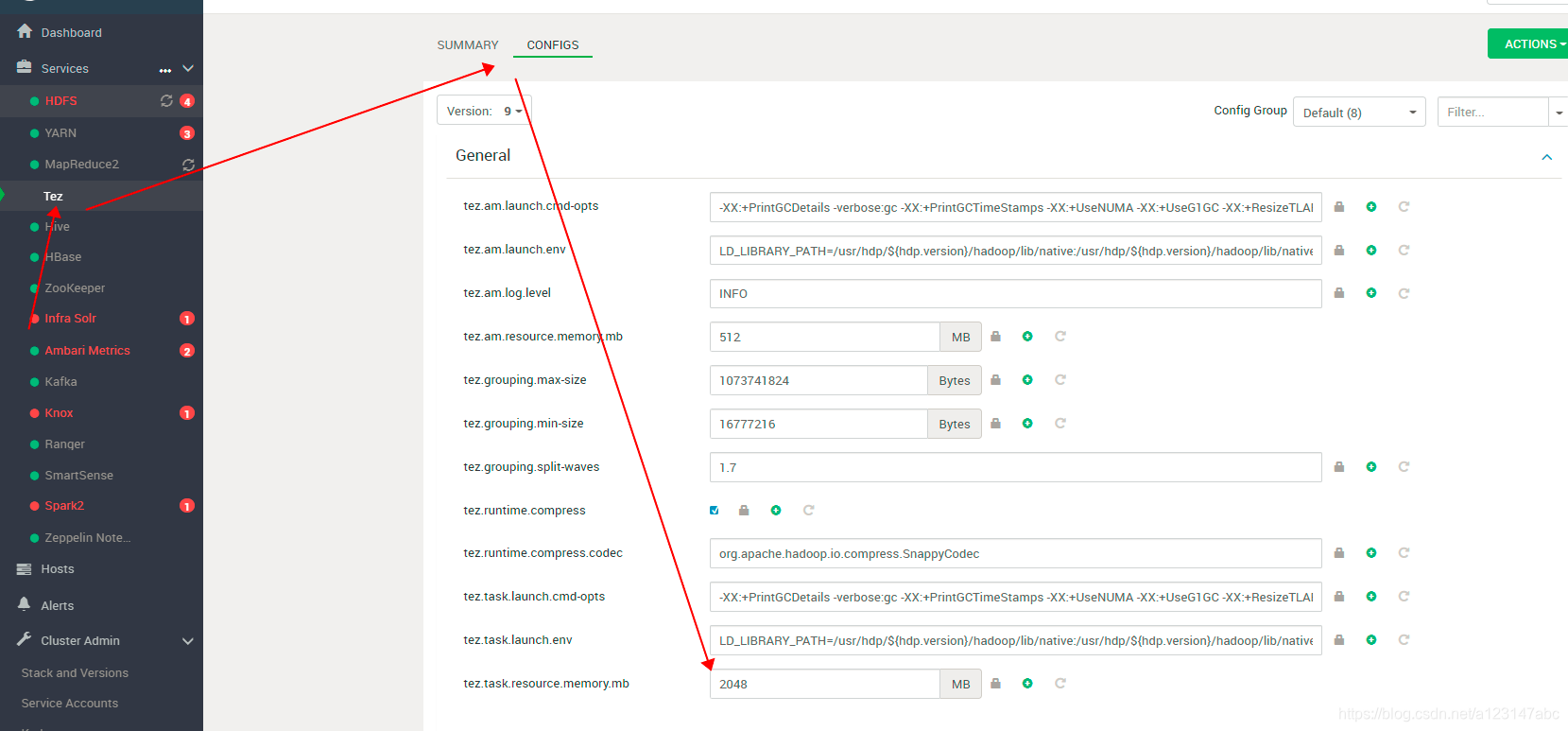Open the Config Group Default (8) dropdown

(1359, 113)
